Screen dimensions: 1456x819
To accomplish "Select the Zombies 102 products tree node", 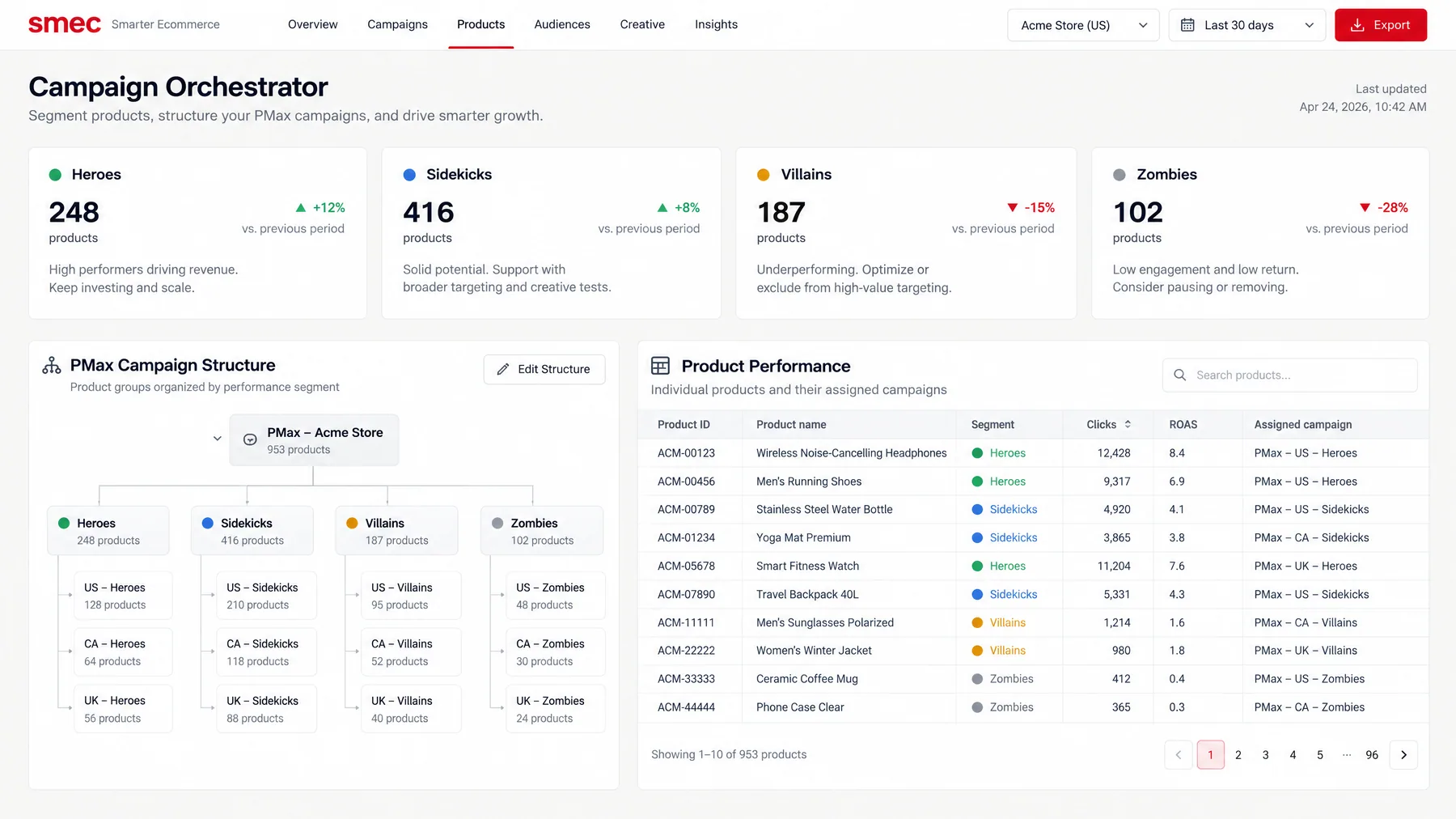I will [542, 531].
